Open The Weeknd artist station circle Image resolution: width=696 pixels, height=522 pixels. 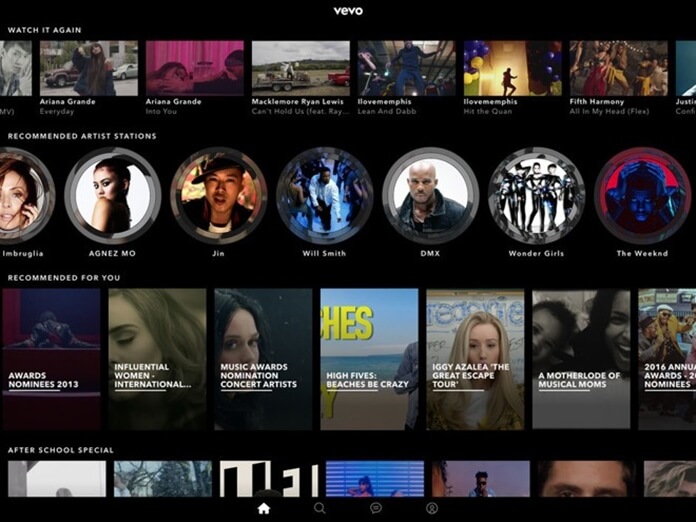point(642,196)
